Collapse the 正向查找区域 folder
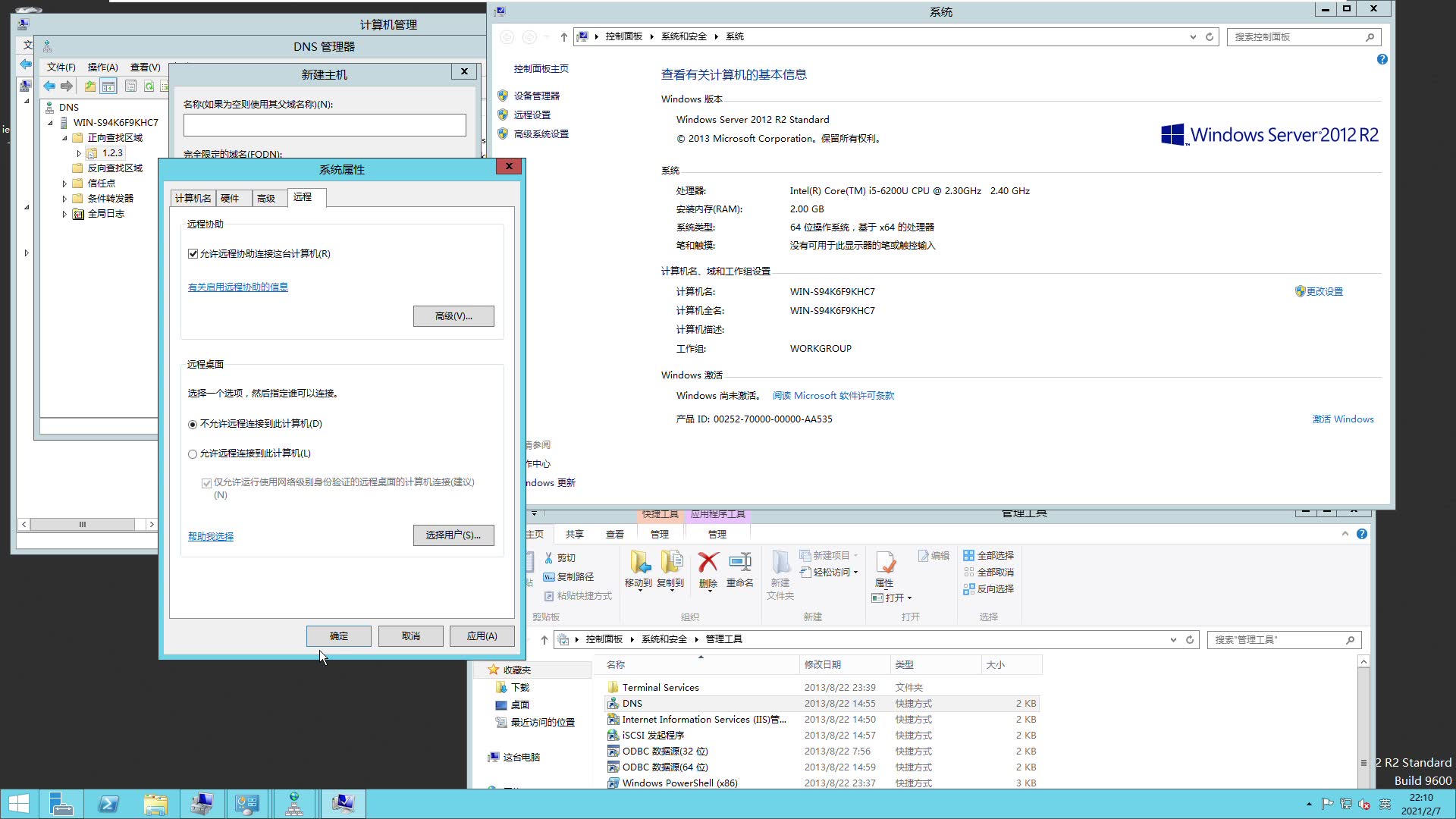Screen dimensions: 1456x819 (64, 137)
